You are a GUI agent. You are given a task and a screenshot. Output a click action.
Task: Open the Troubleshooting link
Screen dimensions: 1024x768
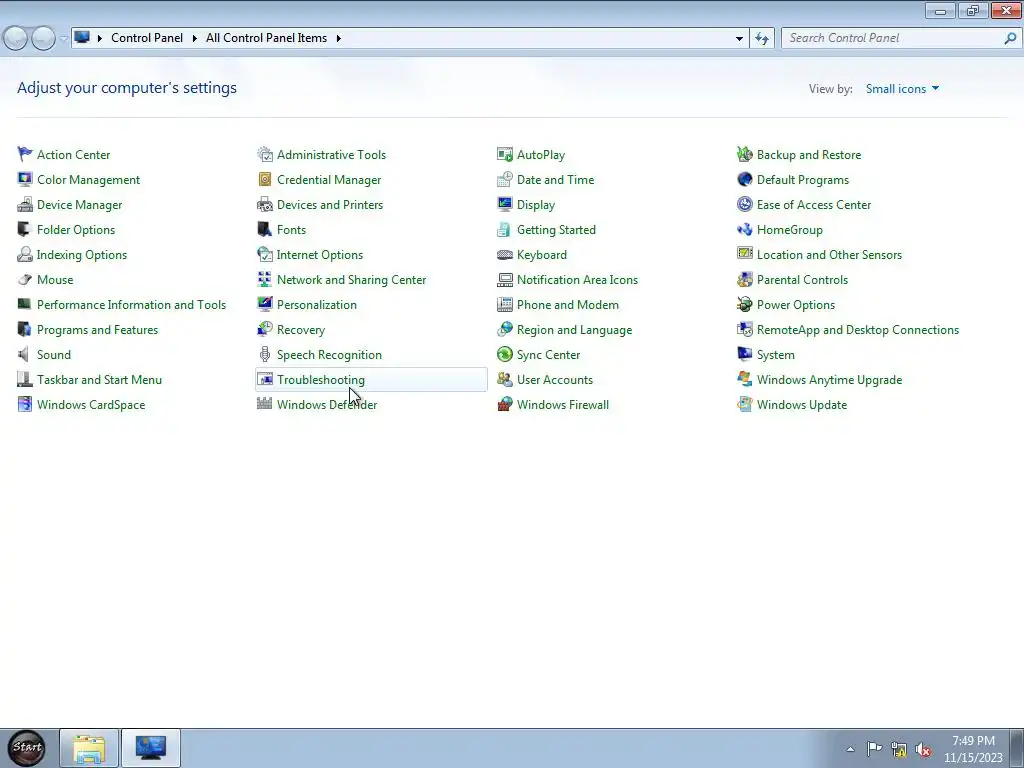[x=321, y=379]
